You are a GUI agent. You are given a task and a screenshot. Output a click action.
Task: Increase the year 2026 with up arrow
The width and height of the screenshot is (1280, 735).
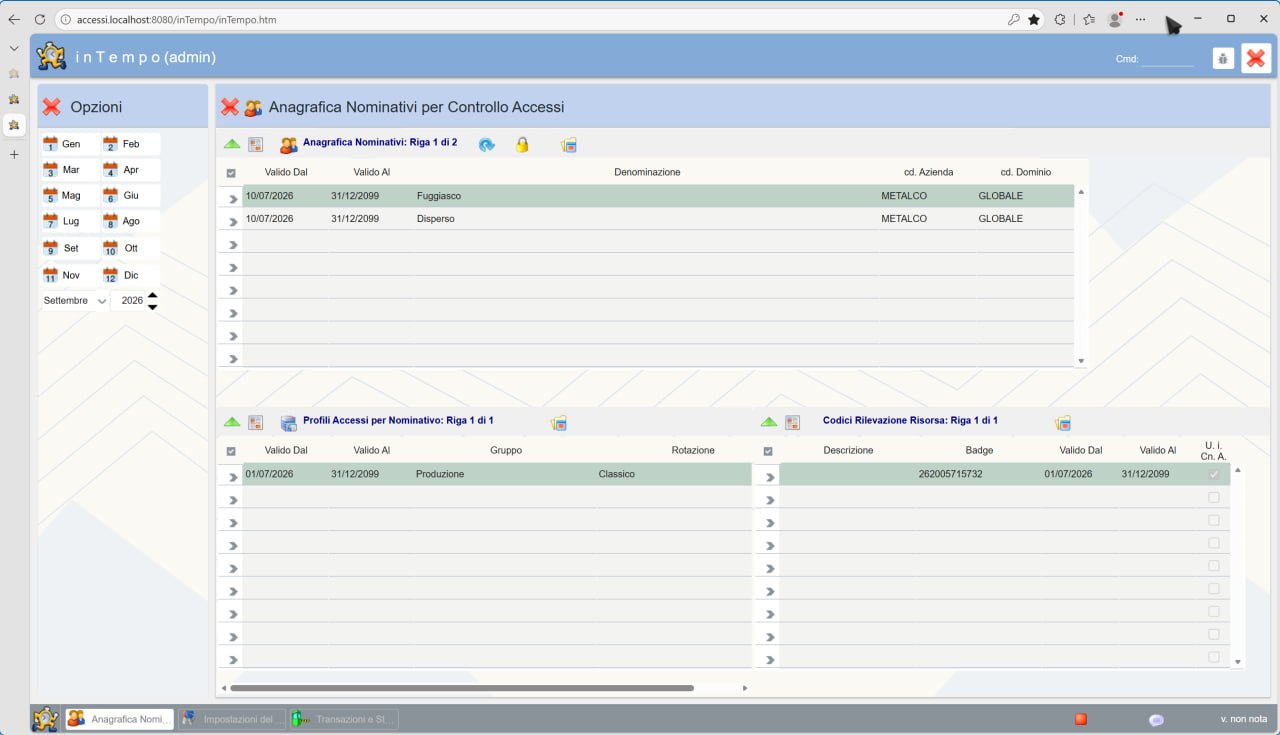[152, 295]
